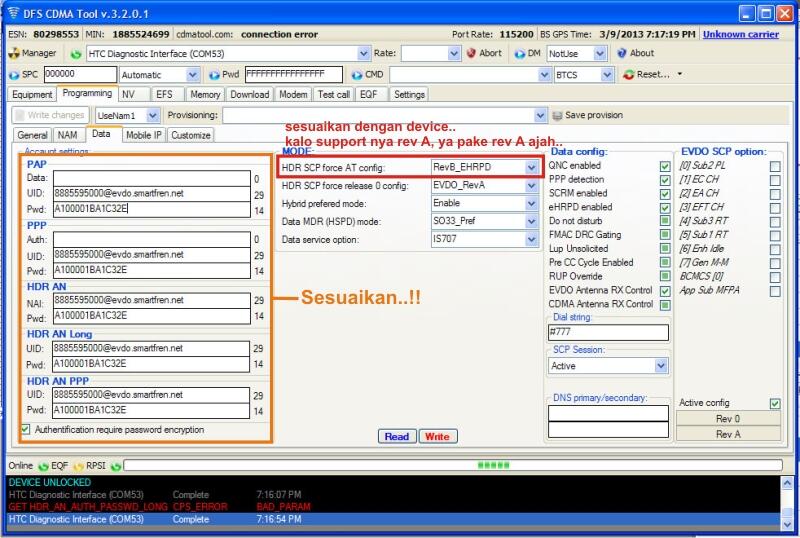Toggle Active config checkbox
The image size is (800, 538).
point(774,403)
